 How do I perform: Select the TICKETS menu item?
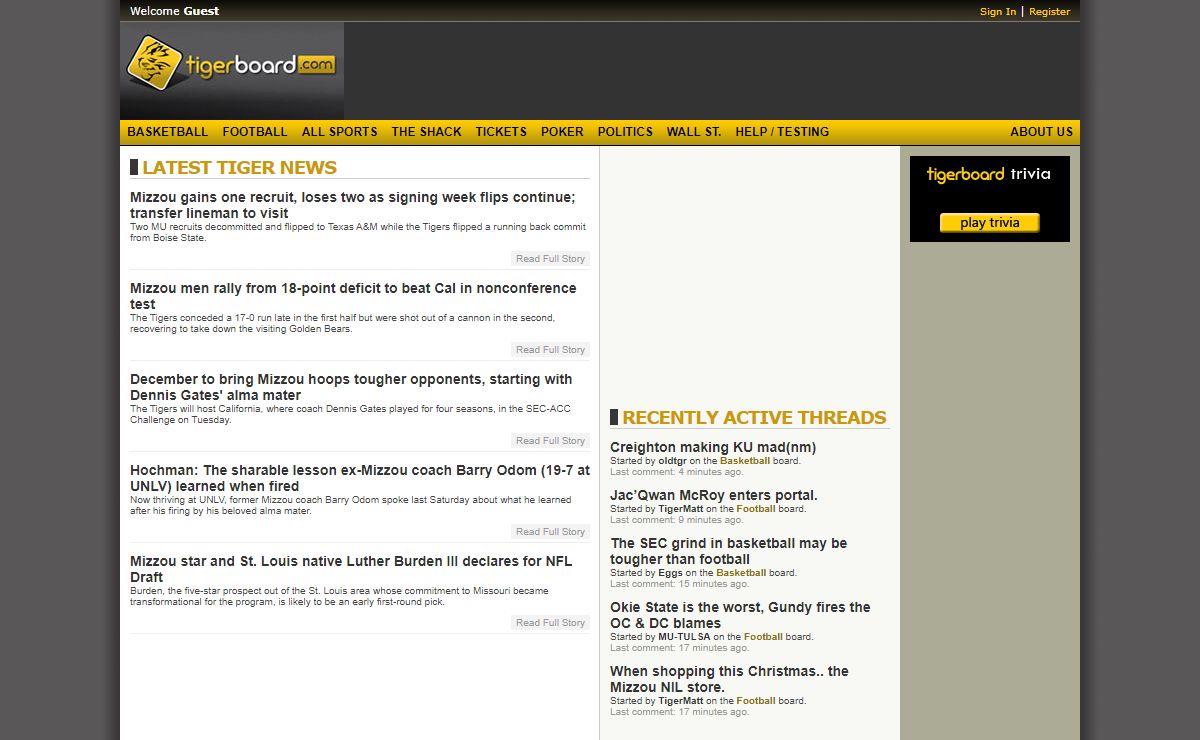click(501, 132)
